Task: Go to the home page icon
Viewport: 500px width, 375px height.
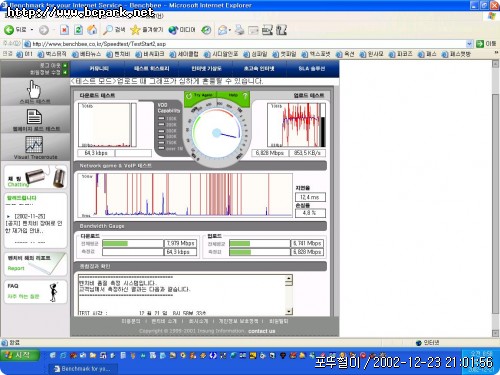Action: coord(92,30)
